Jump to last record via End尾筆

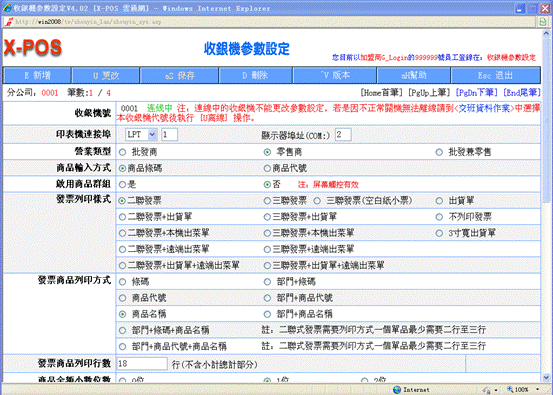point(522,93)
